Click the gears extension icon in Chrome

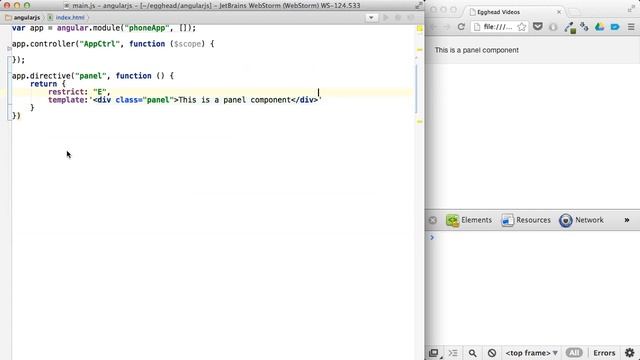(x=584, y=27)
